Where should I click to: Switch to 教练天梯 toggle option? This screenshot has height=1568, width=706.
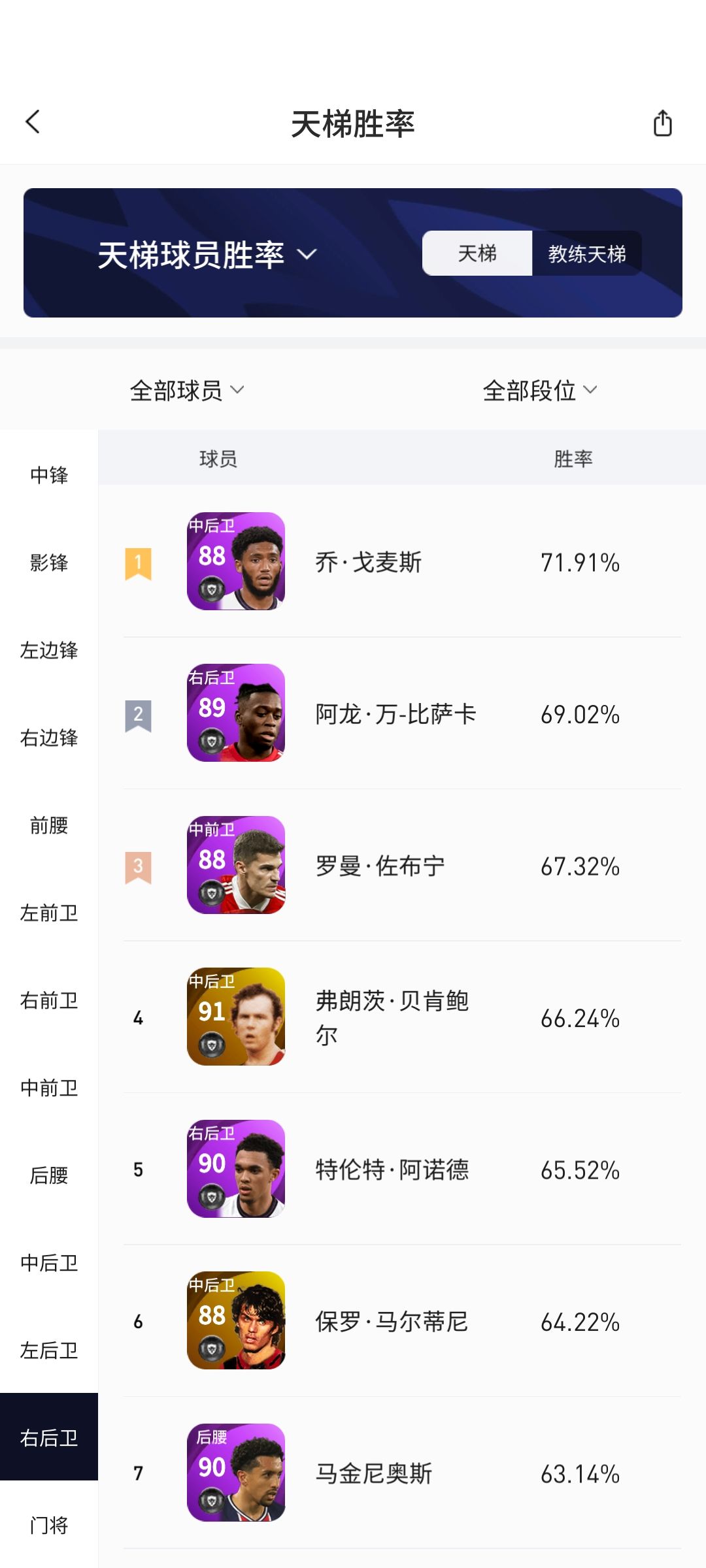pyautogui.click(x=586, y=253)
